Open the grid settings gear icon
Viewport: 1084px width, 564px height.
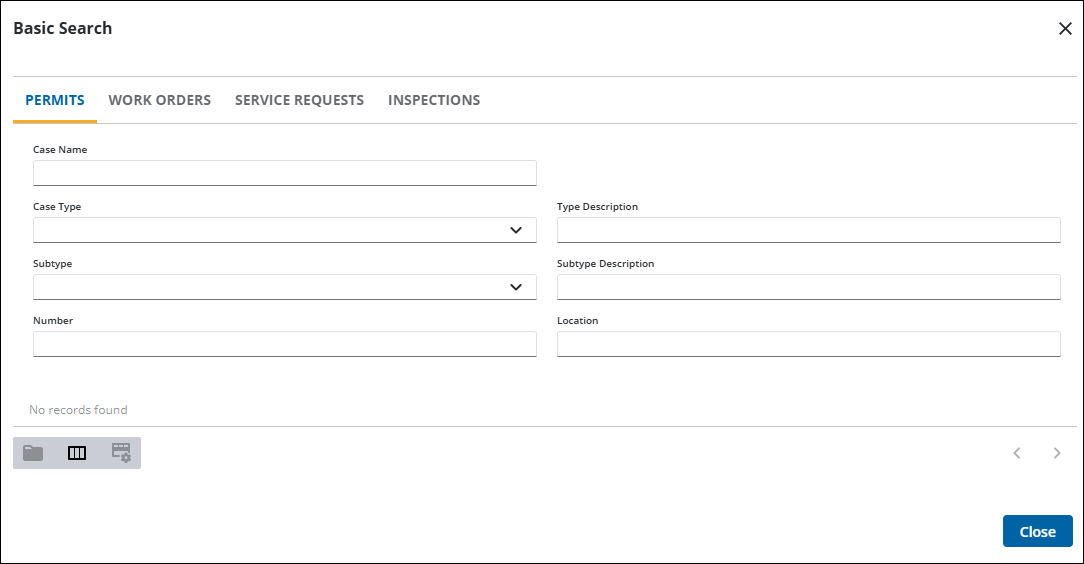pyautogui.click(x=121, y=453)
